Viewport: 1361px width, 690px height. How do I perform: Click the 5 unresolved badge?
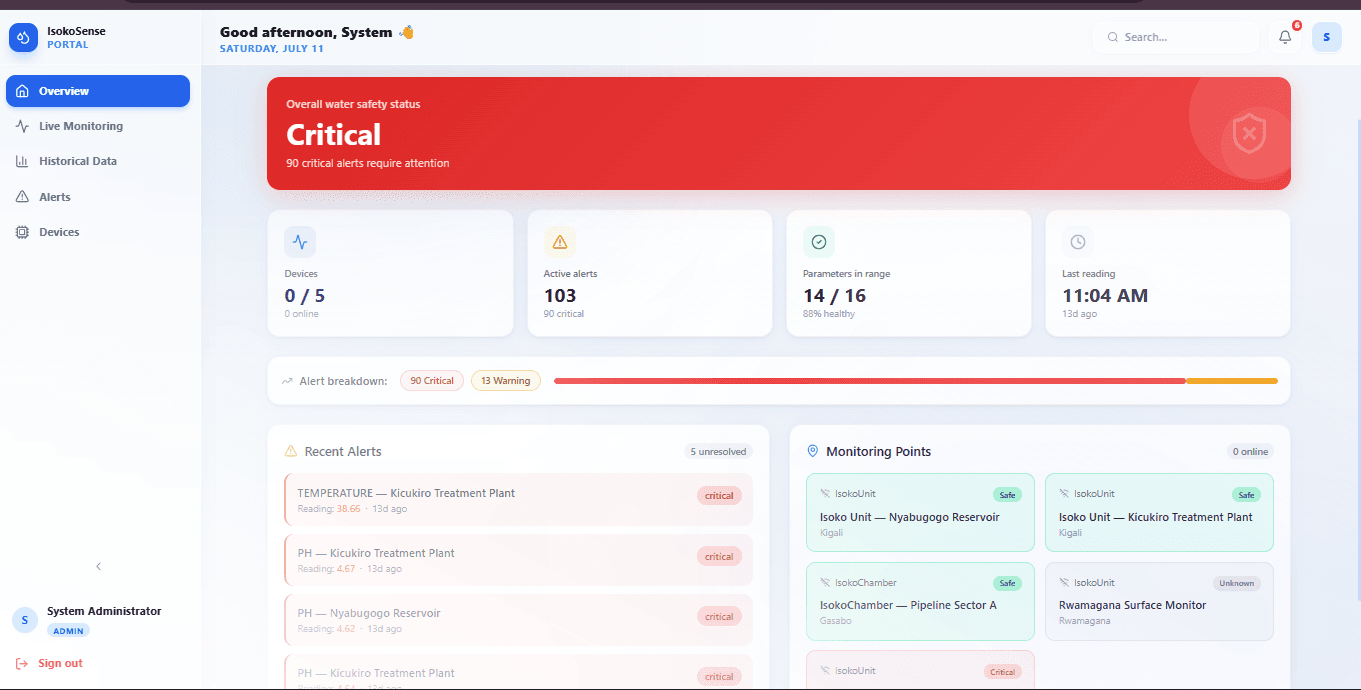pos(718,452)
